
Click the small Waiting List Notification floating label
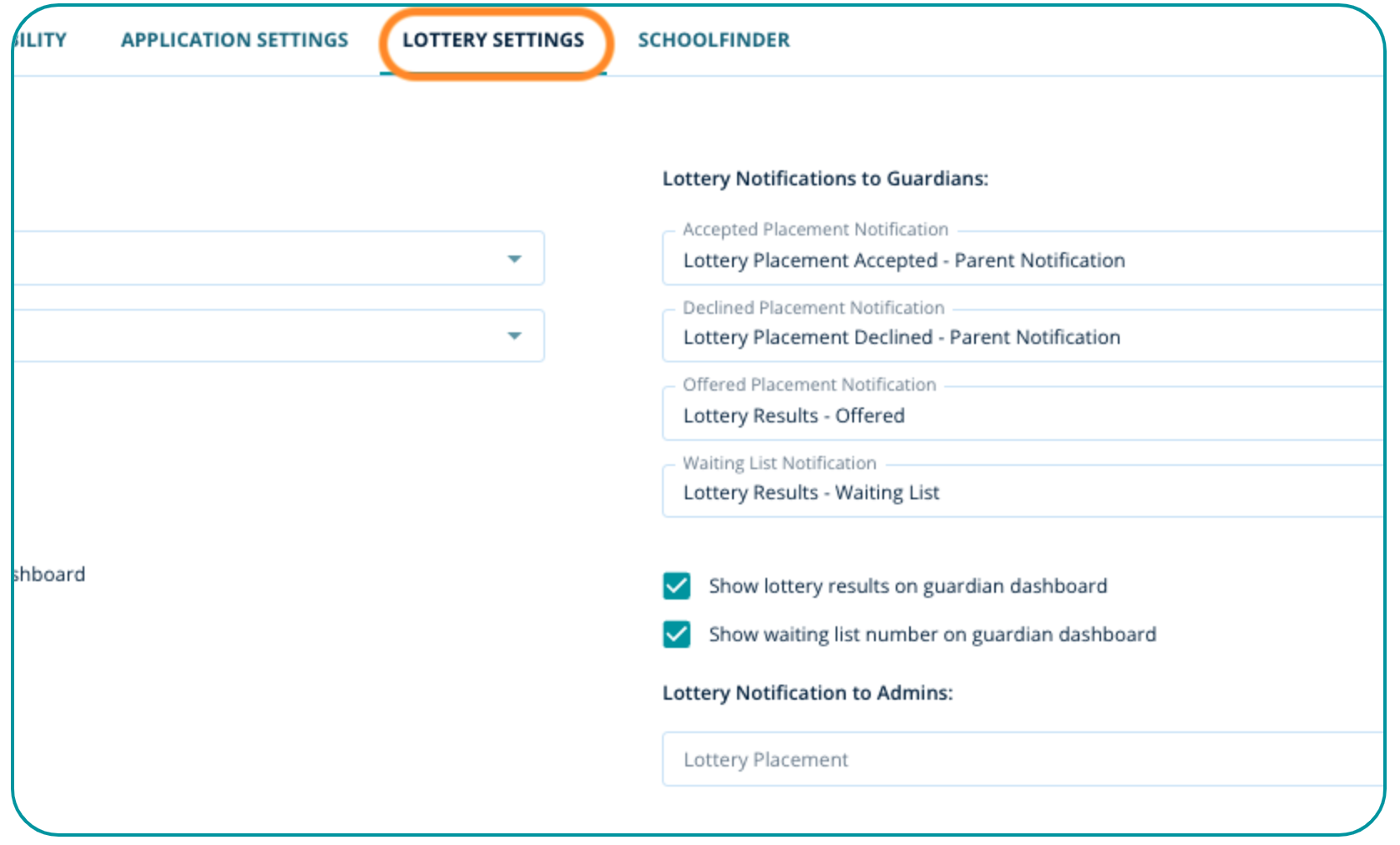coord(780,463)
